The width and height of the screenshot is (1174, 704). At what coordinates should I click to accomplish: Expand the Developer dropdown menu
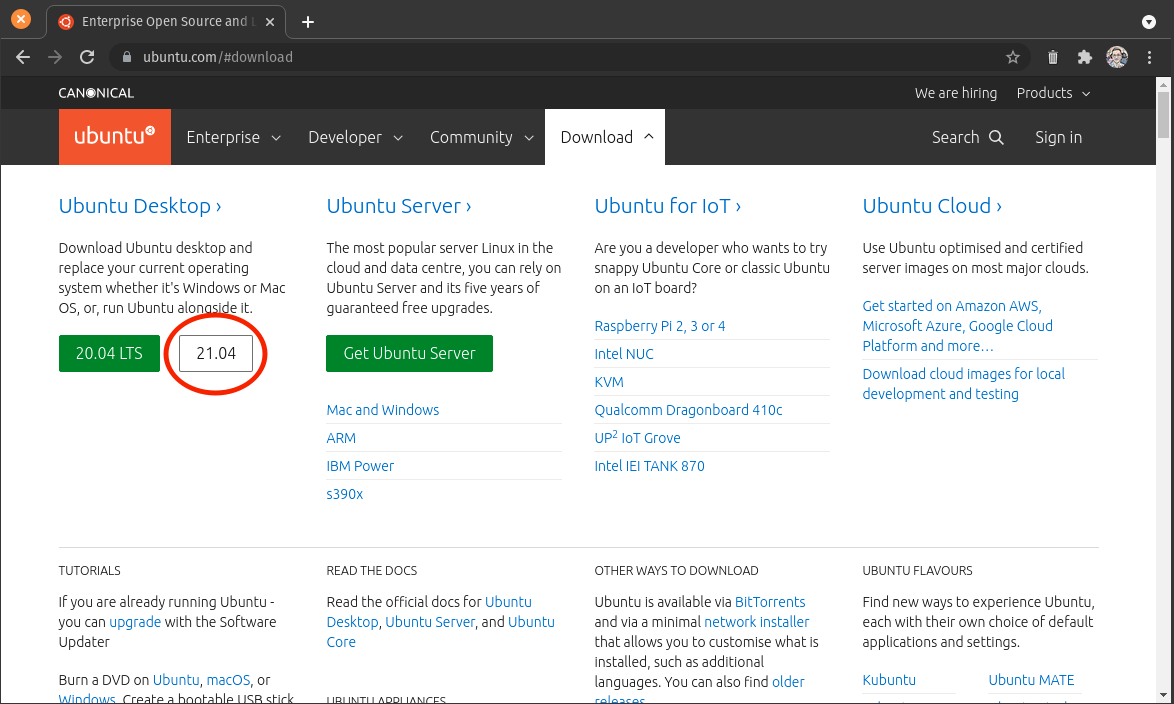pyautogui.click(x=355, y=137)
